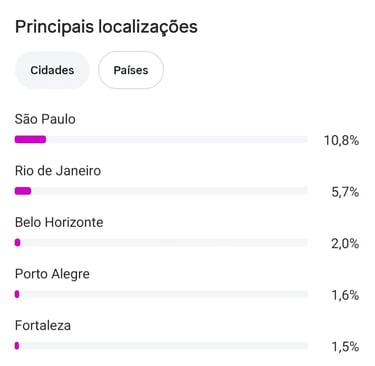This screenshot has height=366, width=375.
Task: Click the Belo Horizonte label
Action: pos(59,222)
